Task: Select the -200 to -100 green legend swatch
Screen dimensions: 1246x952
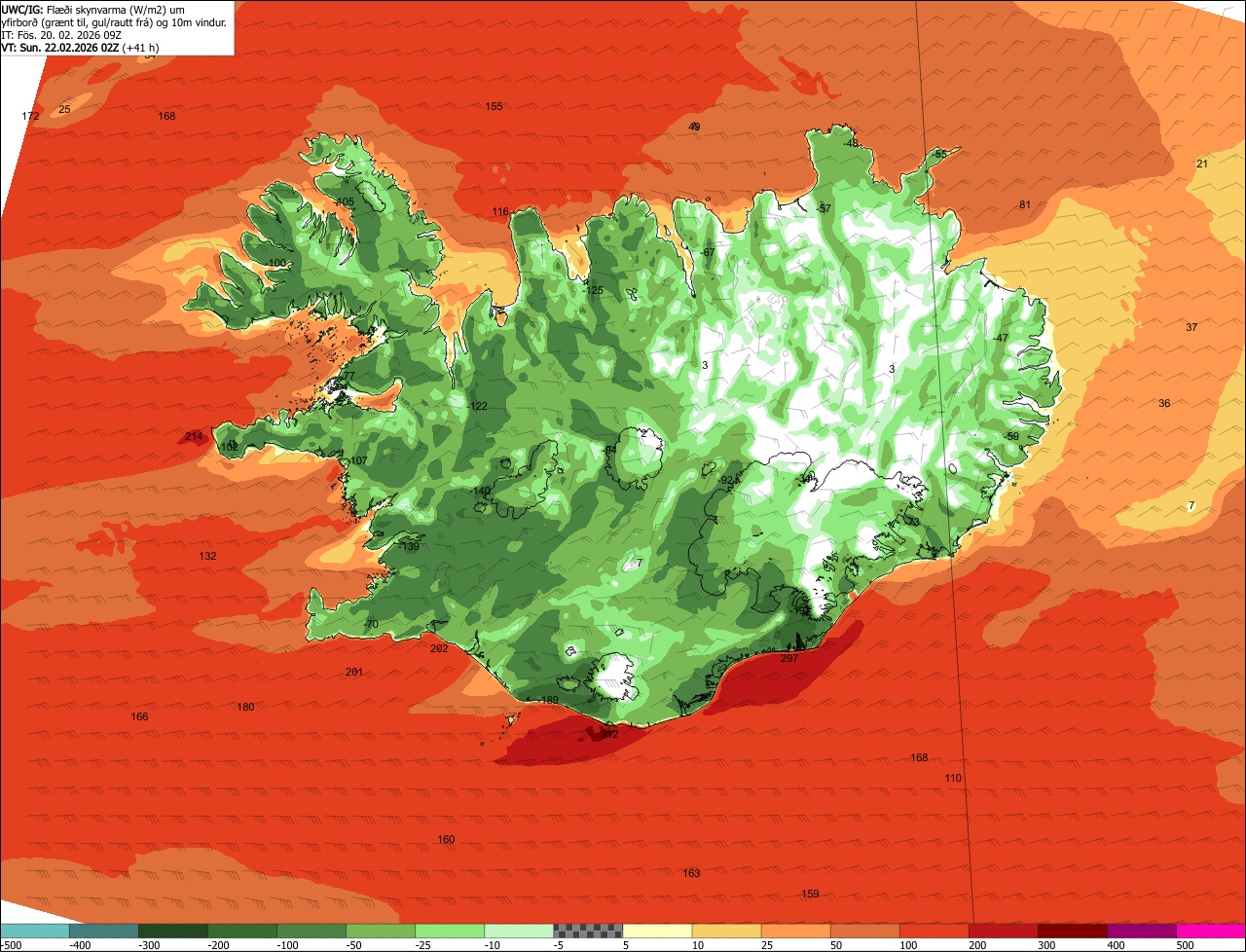Action: click(x=242, y=931)
